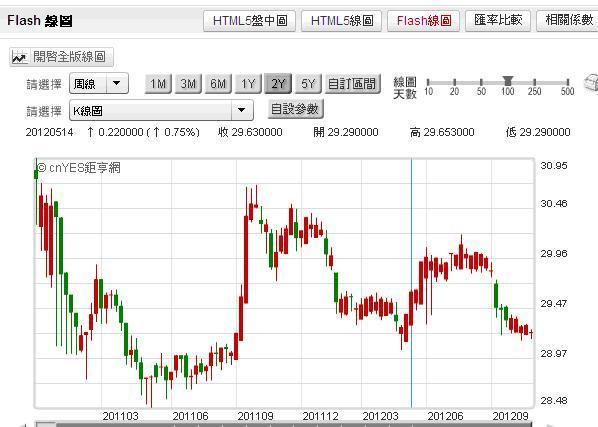This screenshot has width=598, height=427.
Task: Click the 線圖天數 slider handle at 100
Action: tap(508, 80)
